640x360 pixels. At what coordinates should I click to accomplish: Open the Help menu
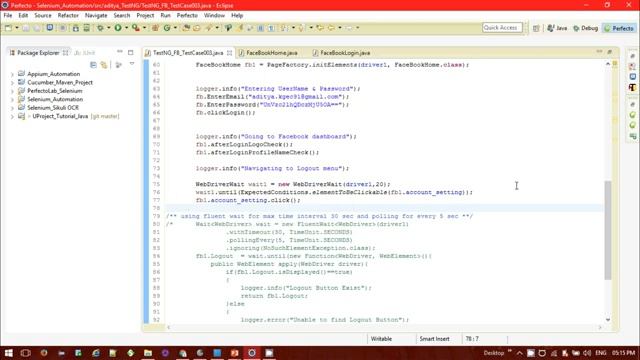[237, 16]
